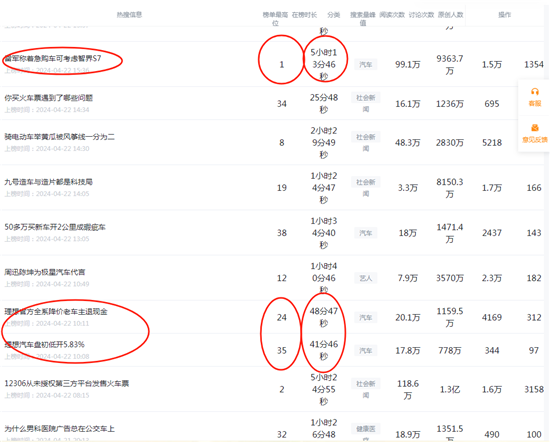Open the 50多万买新车开2公里成趴底车 topic

[55, 227]
